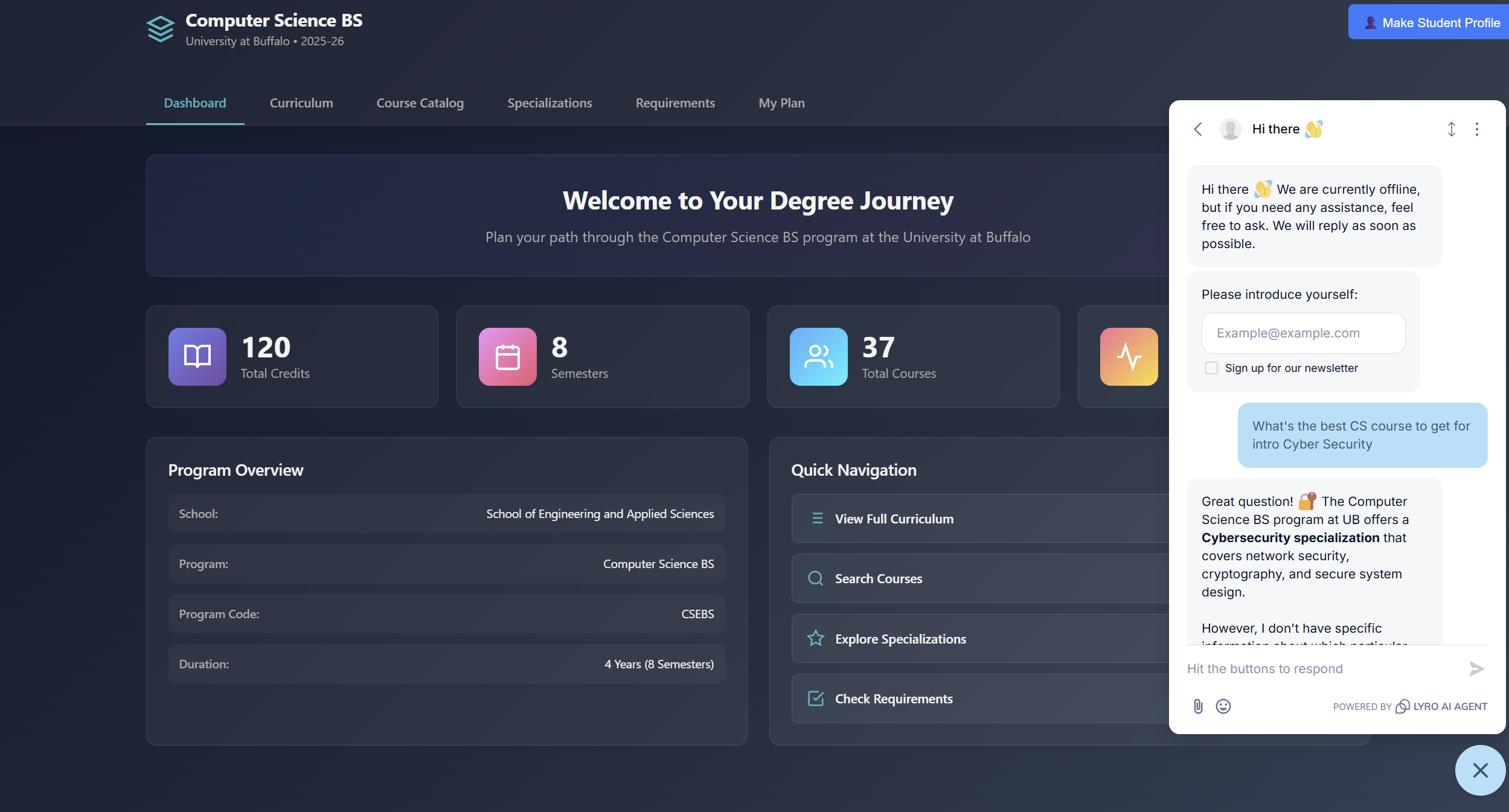Viewport: 1509px width, 812px height.
Task: Open the Specializations tab
Action: click(x=549, y=103)
